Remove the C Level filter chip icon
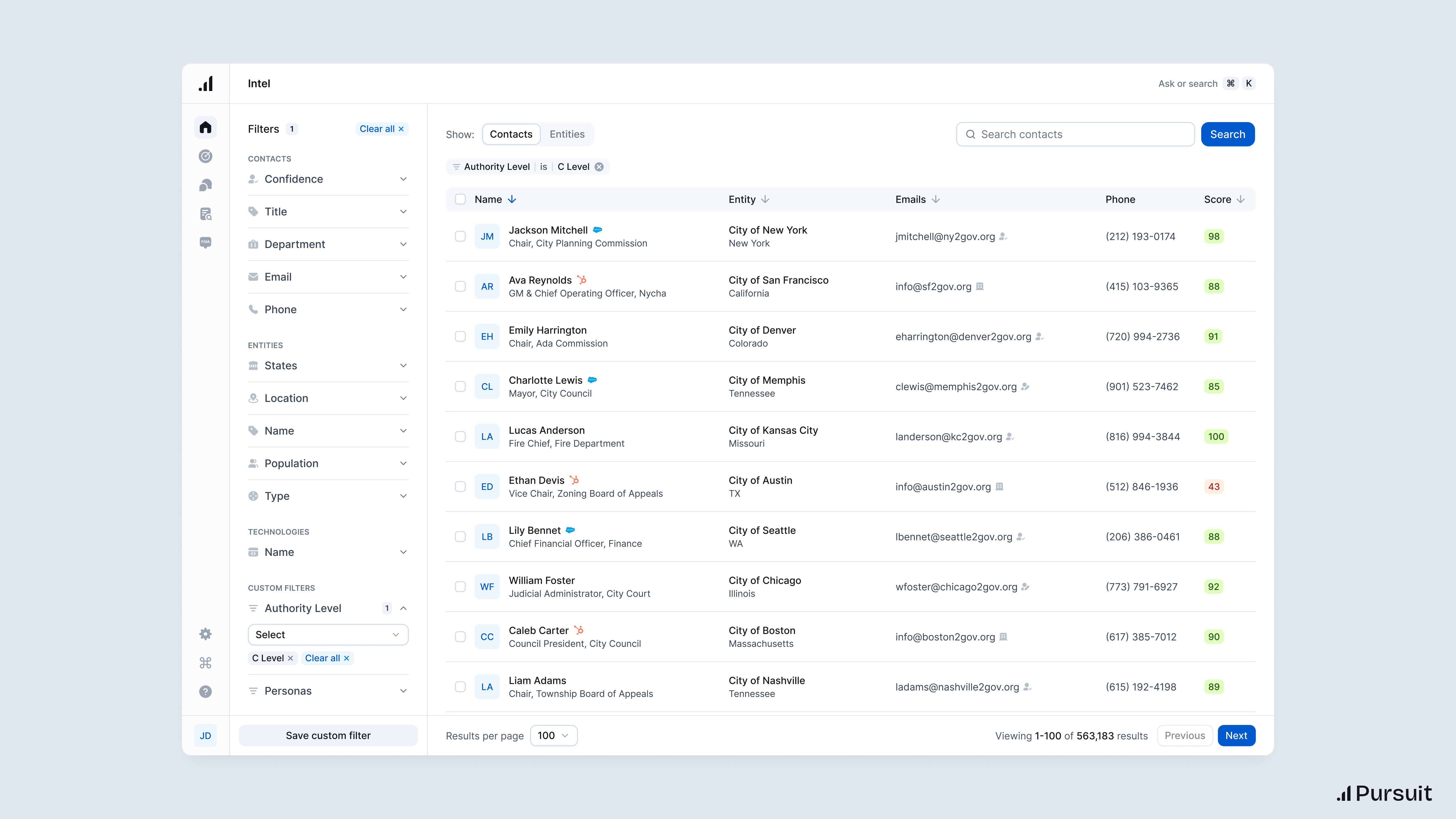This screenshot has width=1456, height=819. (x=599, y=167)
